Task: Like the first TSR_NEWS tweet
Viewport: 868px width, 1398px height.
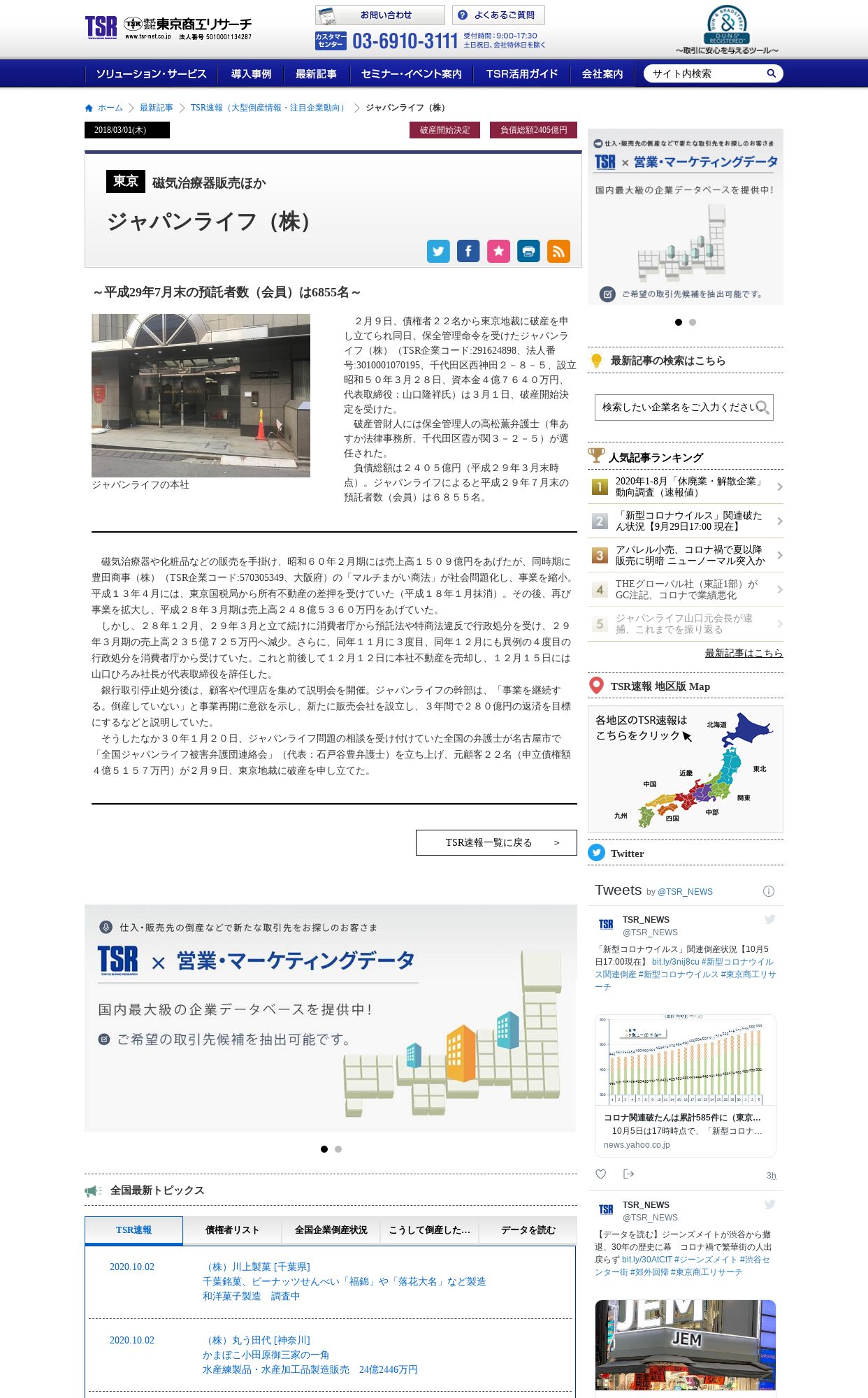Action: point(601,1174)
